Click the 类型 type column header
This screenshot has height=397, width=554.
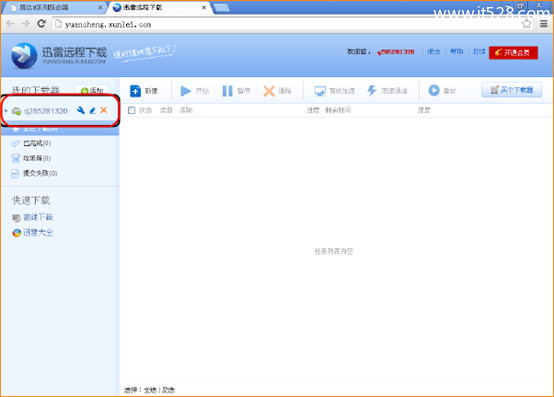[166, 110]
